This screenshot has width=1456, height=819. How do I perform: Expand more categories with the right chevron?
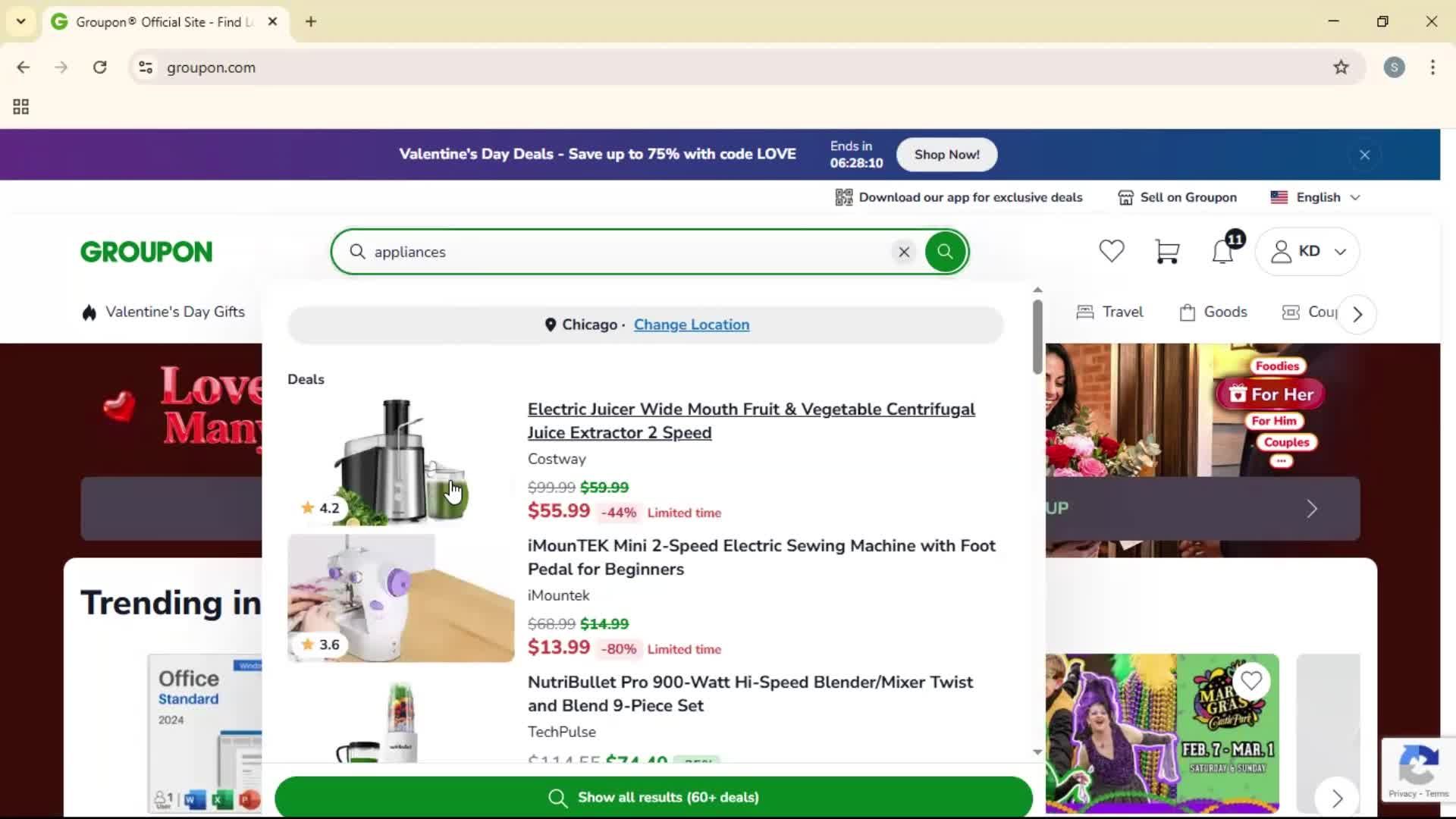pyautogui.click(x=1357, y=313)
